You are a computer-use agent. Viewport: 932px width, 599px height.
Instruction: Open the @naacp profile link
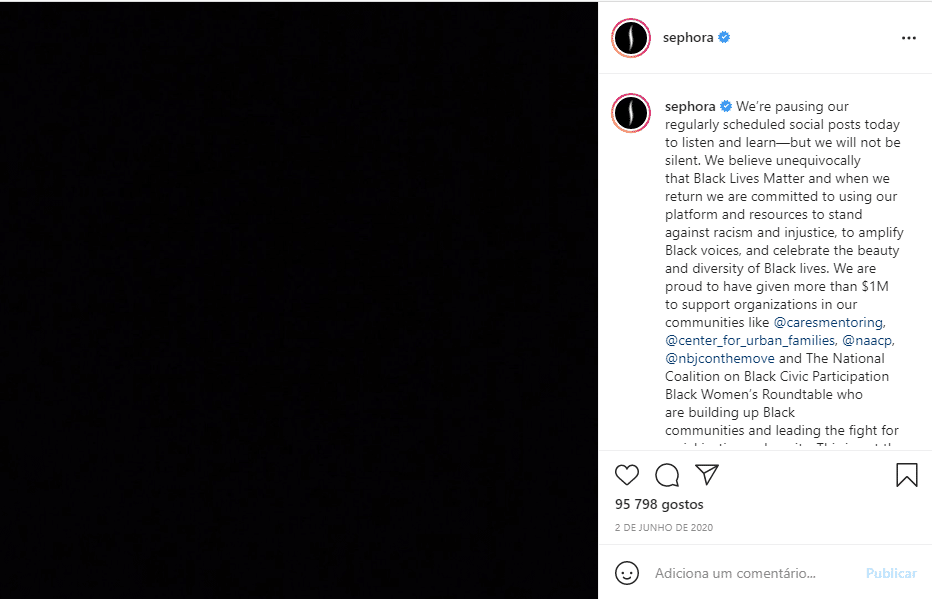click(868, 340)
